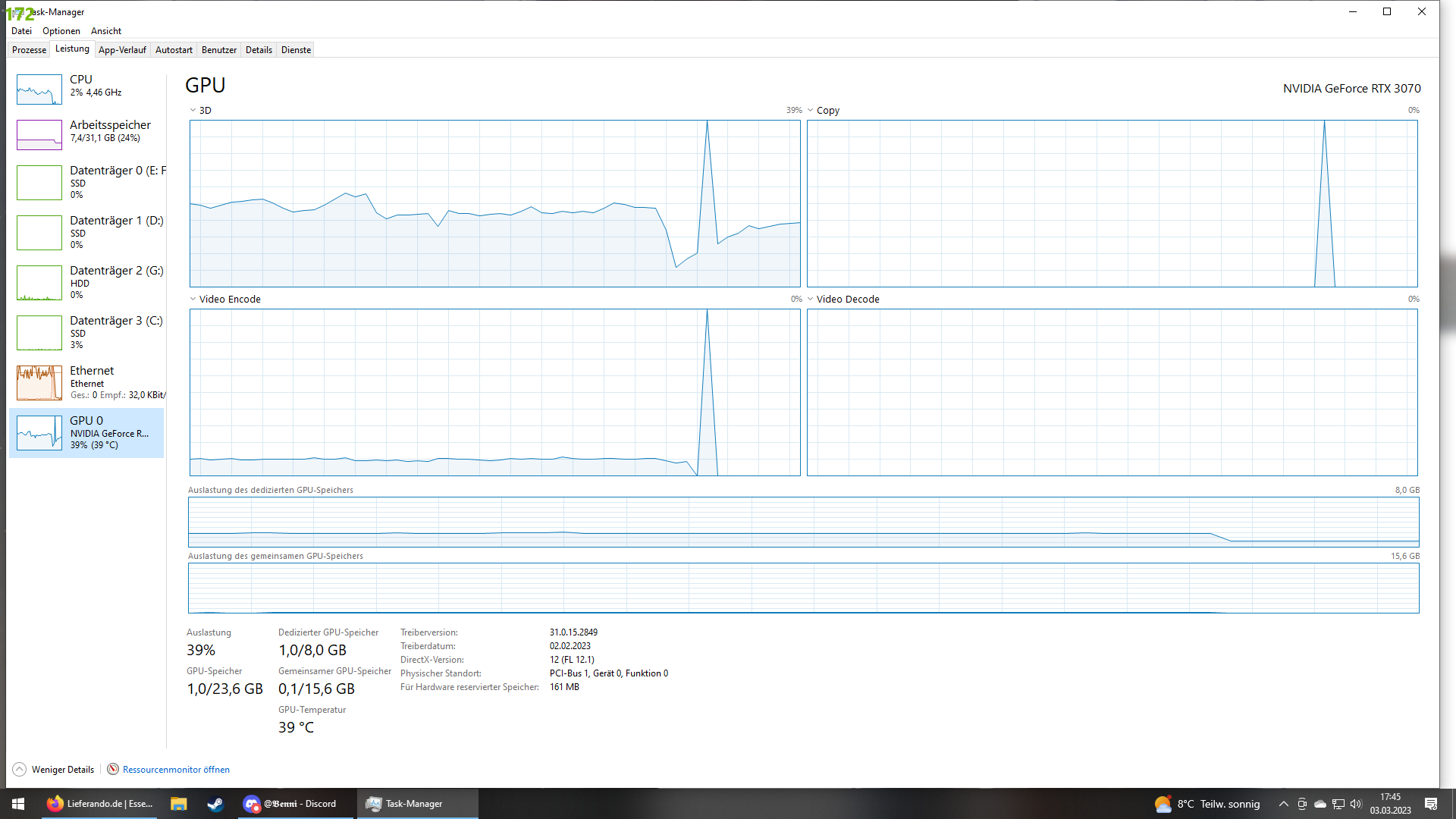
Task: Open the Arbeitsspeicher memory graph
Action: [x=39, y=135]
